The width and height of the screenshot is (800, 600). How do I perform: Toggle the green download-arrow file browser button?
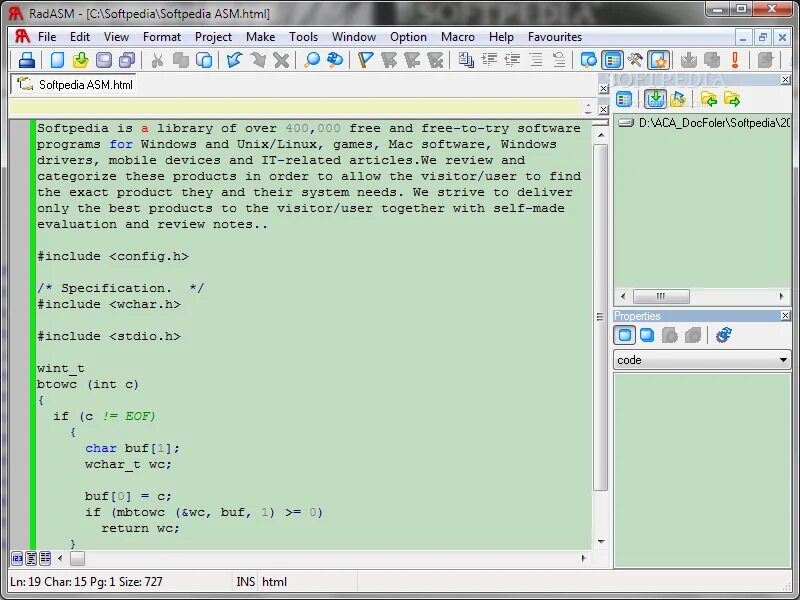(x=655, y=99)
